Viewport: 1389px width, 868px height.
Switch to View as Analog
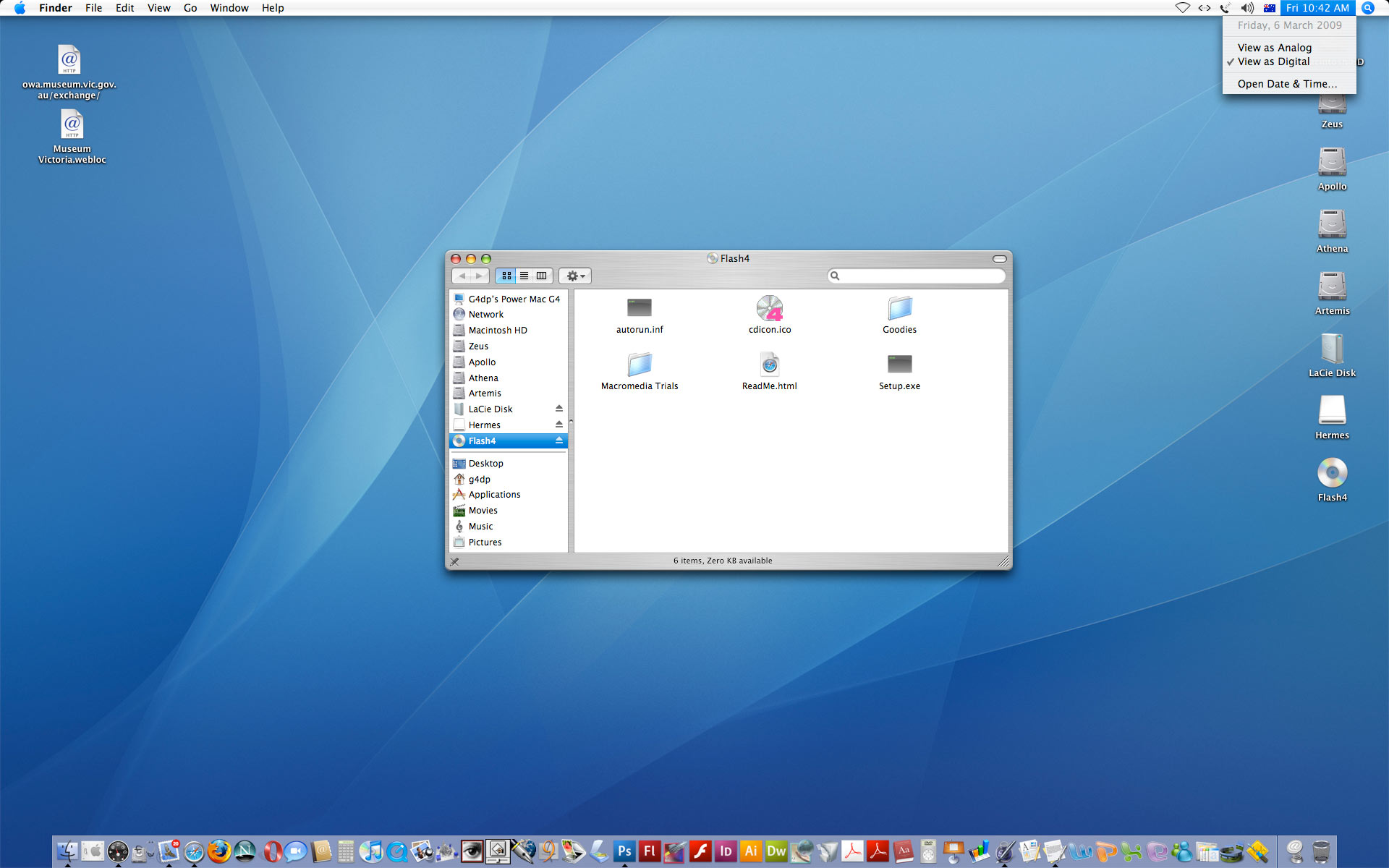1274,48
